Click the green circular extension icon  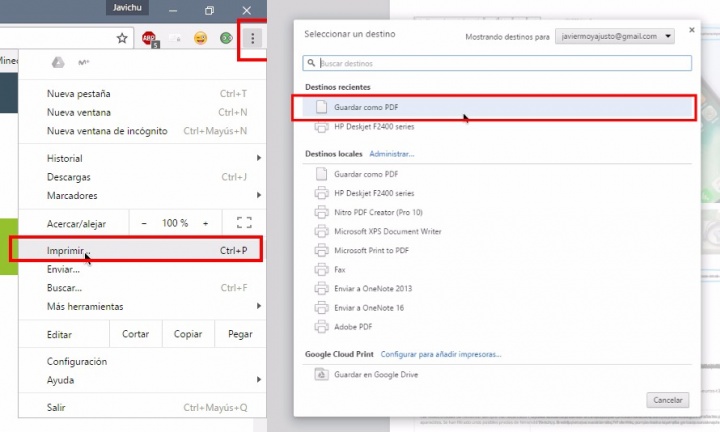226,38
